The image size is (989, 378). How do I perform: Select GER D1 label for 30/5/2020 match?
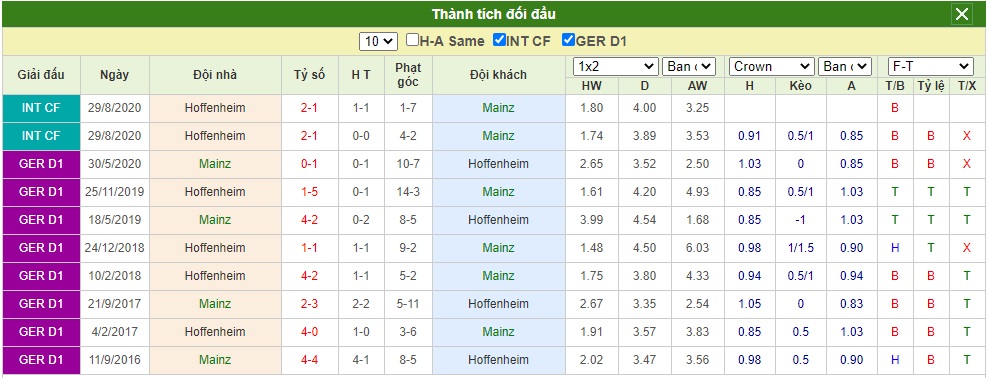click(41, 164)
